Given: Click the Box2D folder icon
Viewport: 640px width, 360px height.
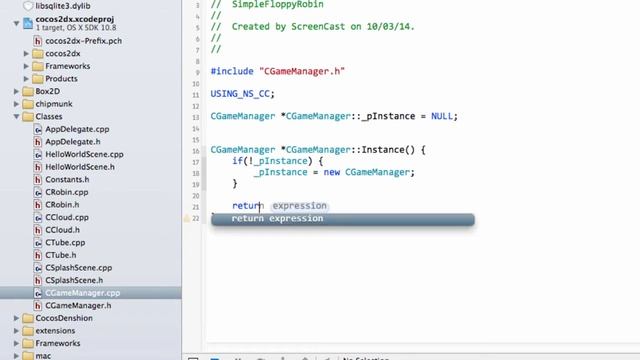Looking at the screenshot, I should coord(28,91).
